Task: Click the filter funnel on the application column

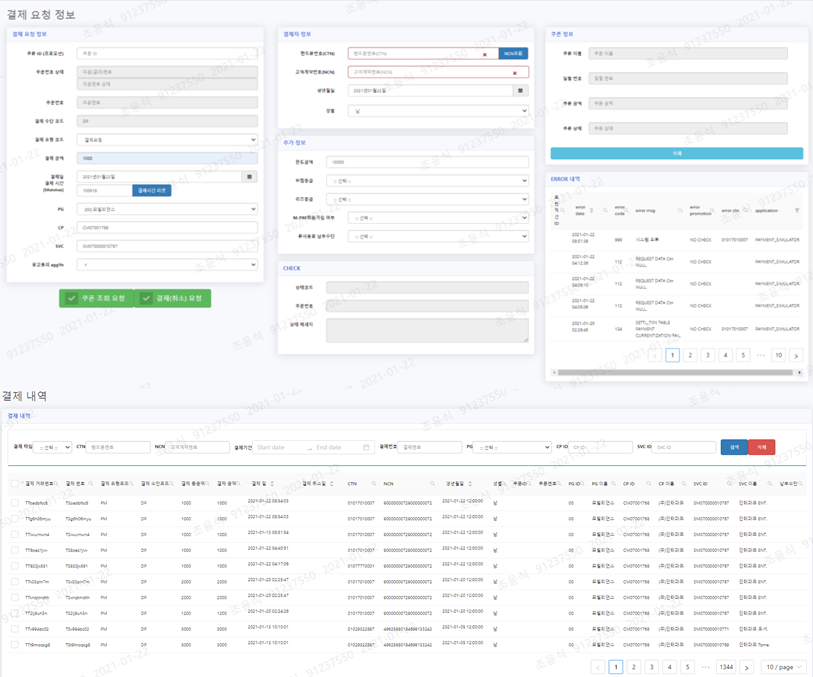Action: tap(797, 210)
